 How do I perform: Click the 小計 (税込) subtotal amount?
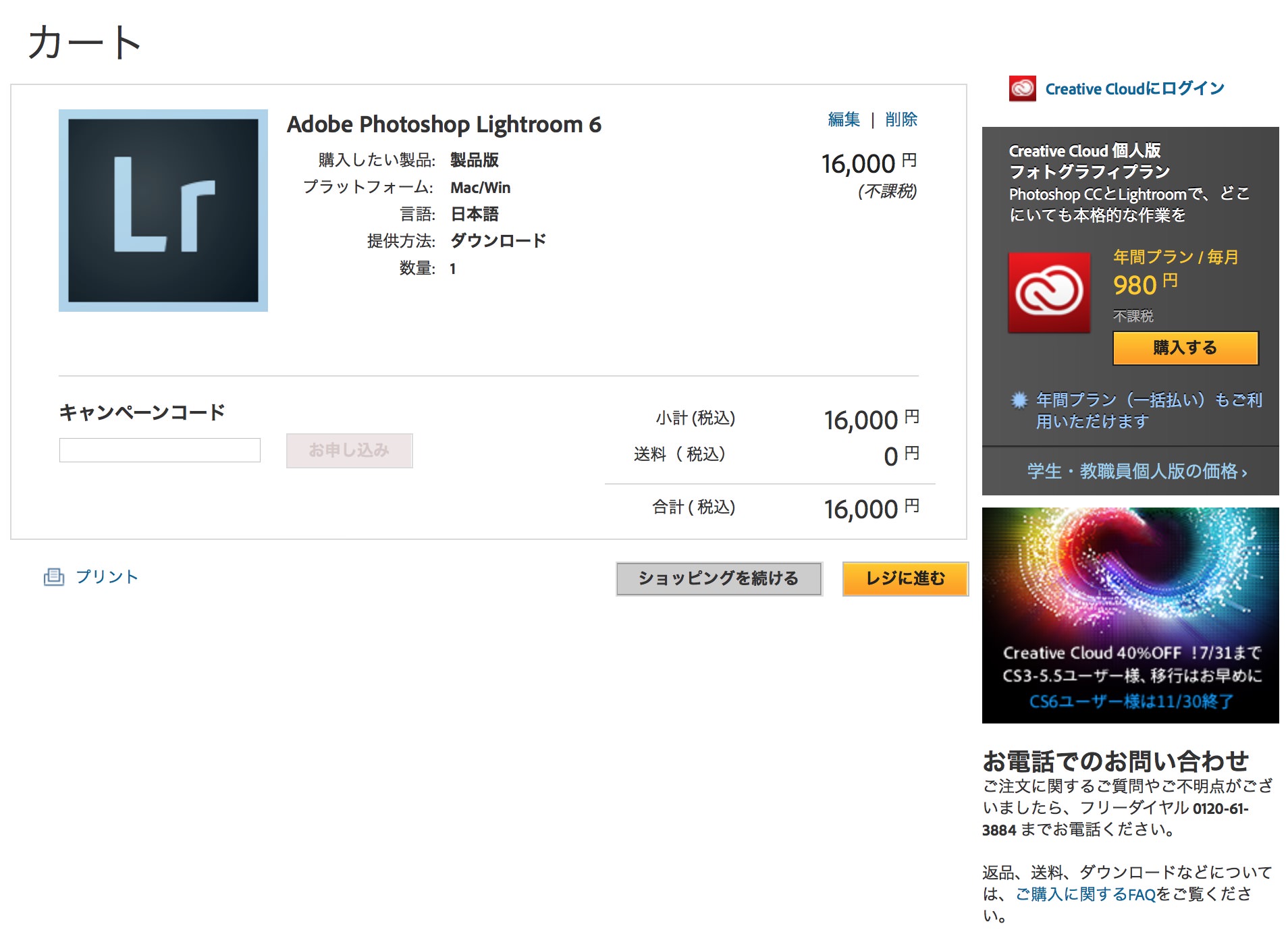point(871,420)
